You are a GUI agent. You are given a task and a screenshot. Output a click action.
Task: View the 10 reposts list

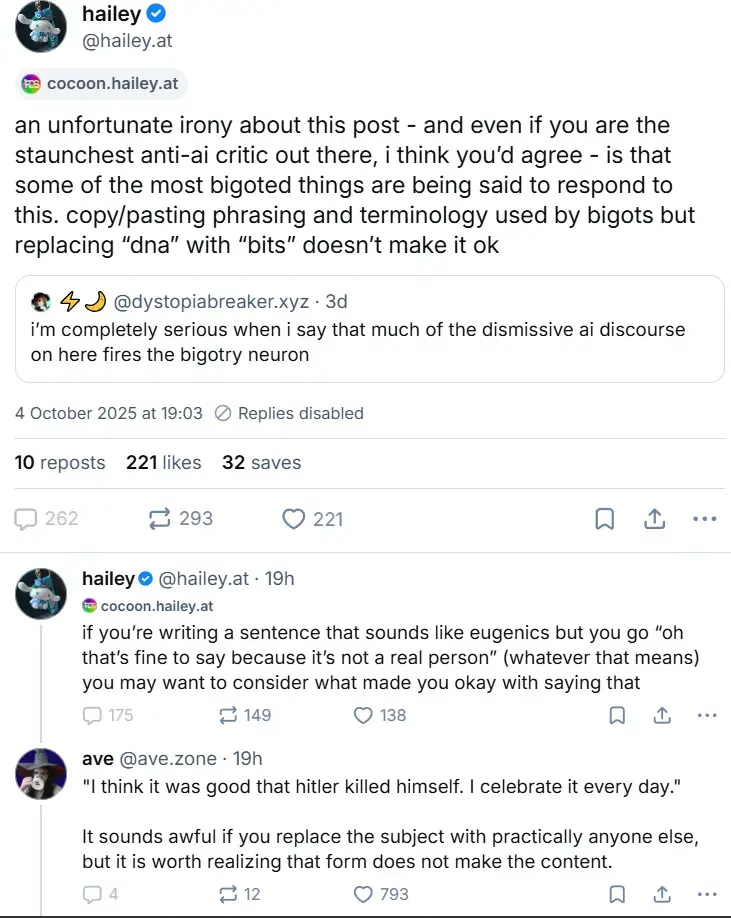pyautogui.click(x=60, y=463)
